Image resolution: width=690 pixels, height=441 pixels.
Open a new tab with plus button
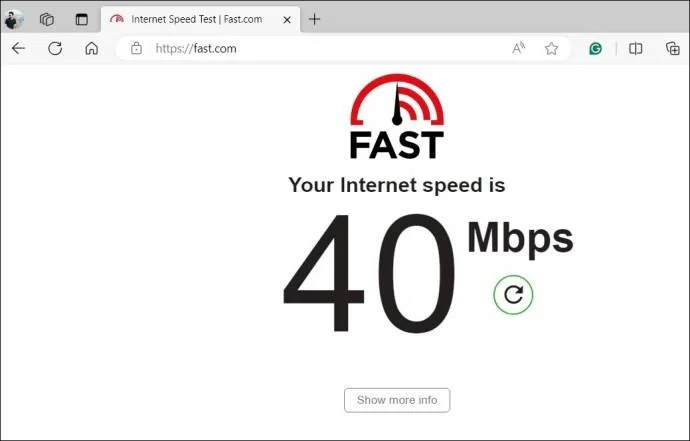click(x=314, y=19)
